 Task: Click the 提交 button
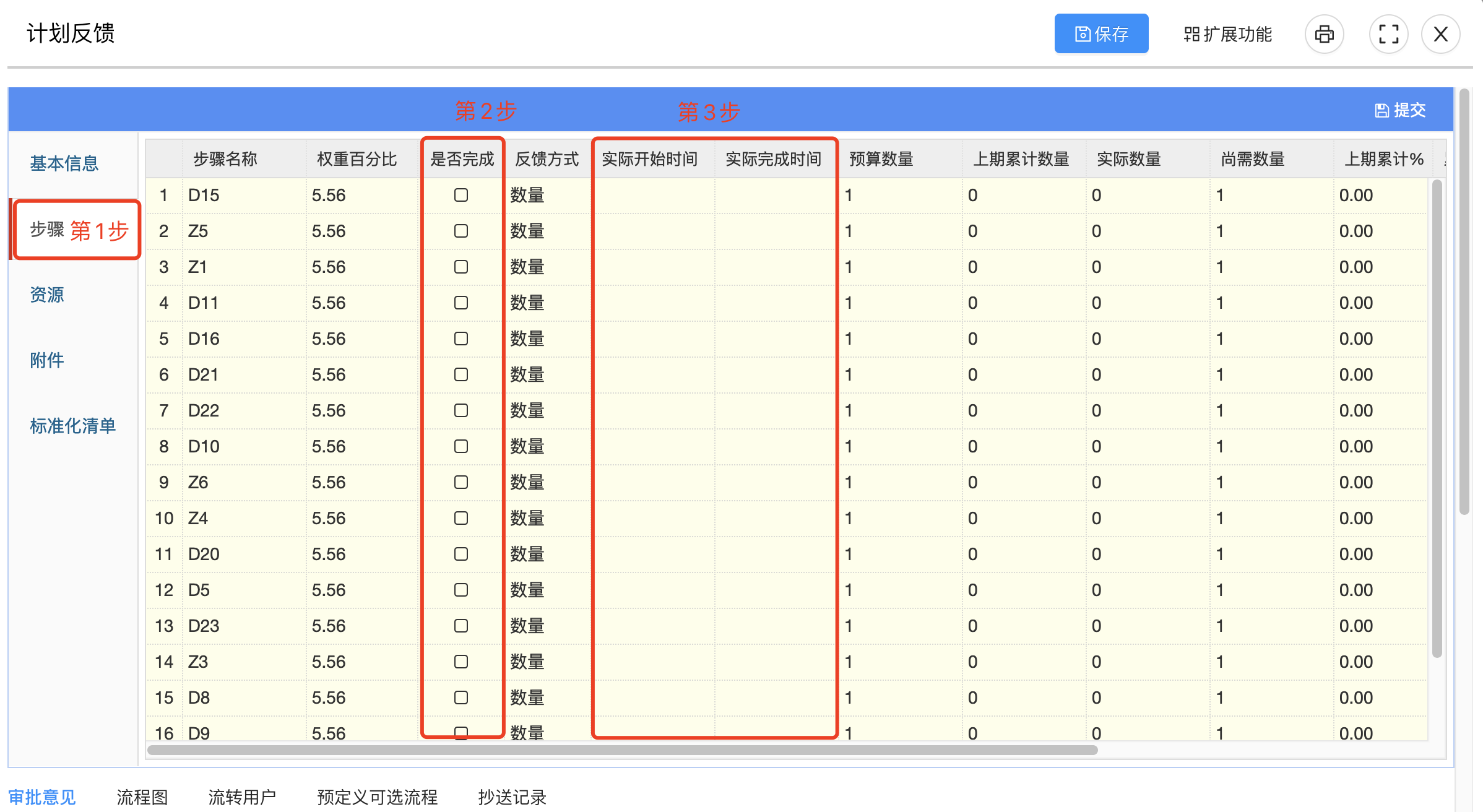click(x=1401, y=110)
